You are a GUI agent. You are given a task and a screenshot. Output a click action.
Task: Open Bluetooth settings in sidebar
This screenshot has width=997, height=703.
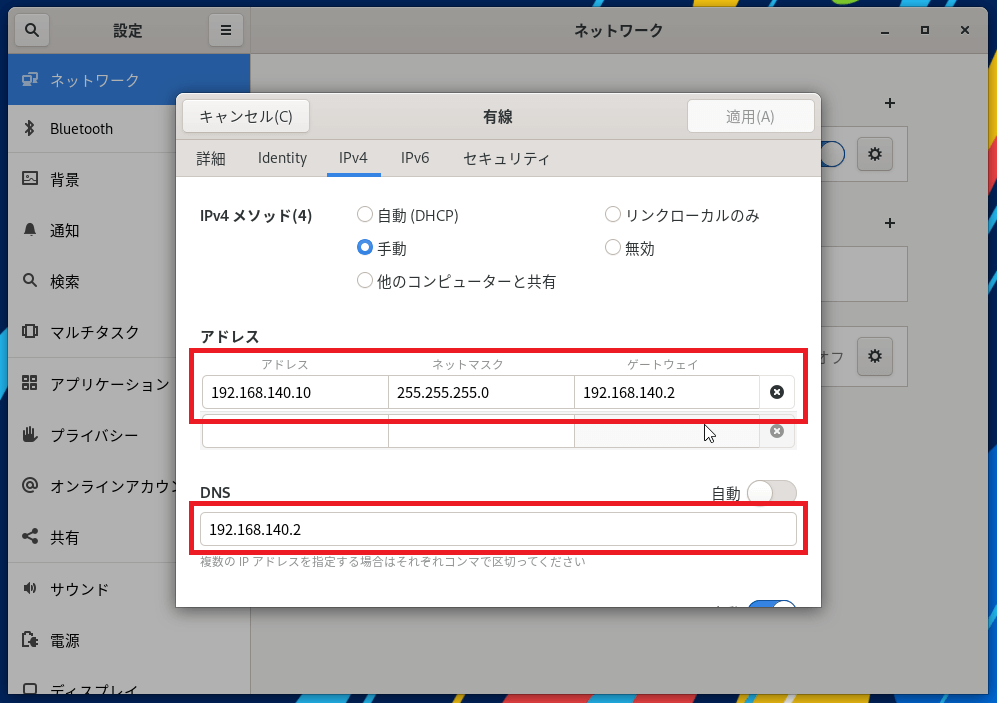[x=81, y=128]
